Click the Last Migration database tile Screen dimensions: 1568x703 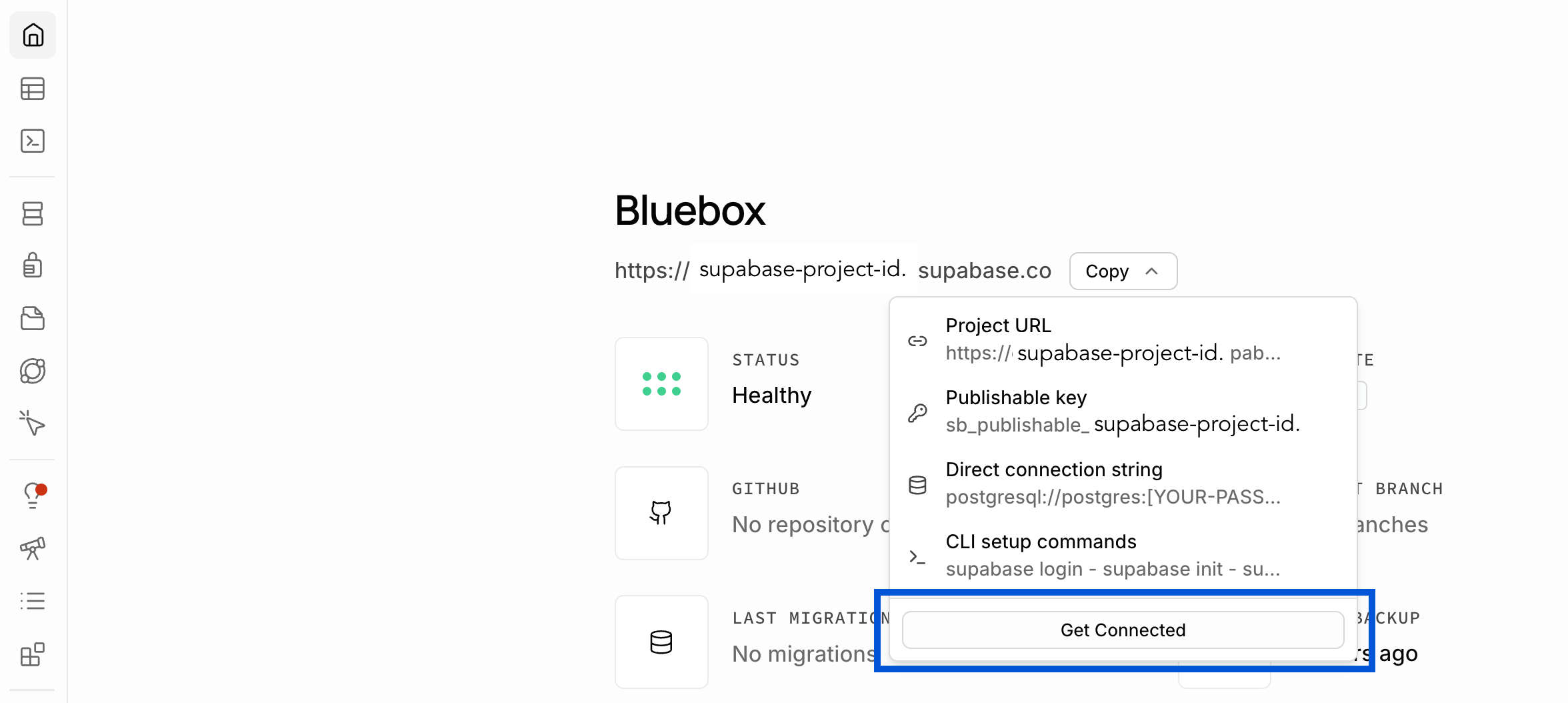tap(661, 642)
